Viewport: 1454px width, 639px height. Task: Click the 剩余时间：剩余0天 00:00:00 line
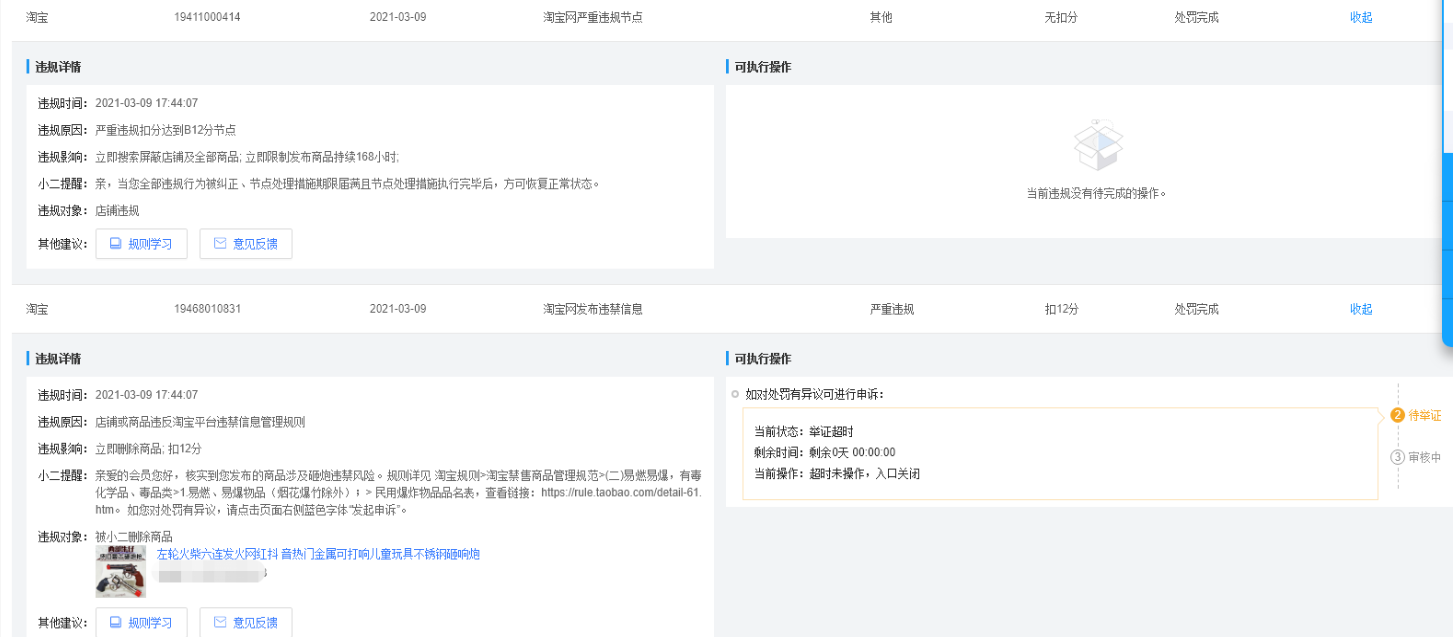(x=825, y=452)
